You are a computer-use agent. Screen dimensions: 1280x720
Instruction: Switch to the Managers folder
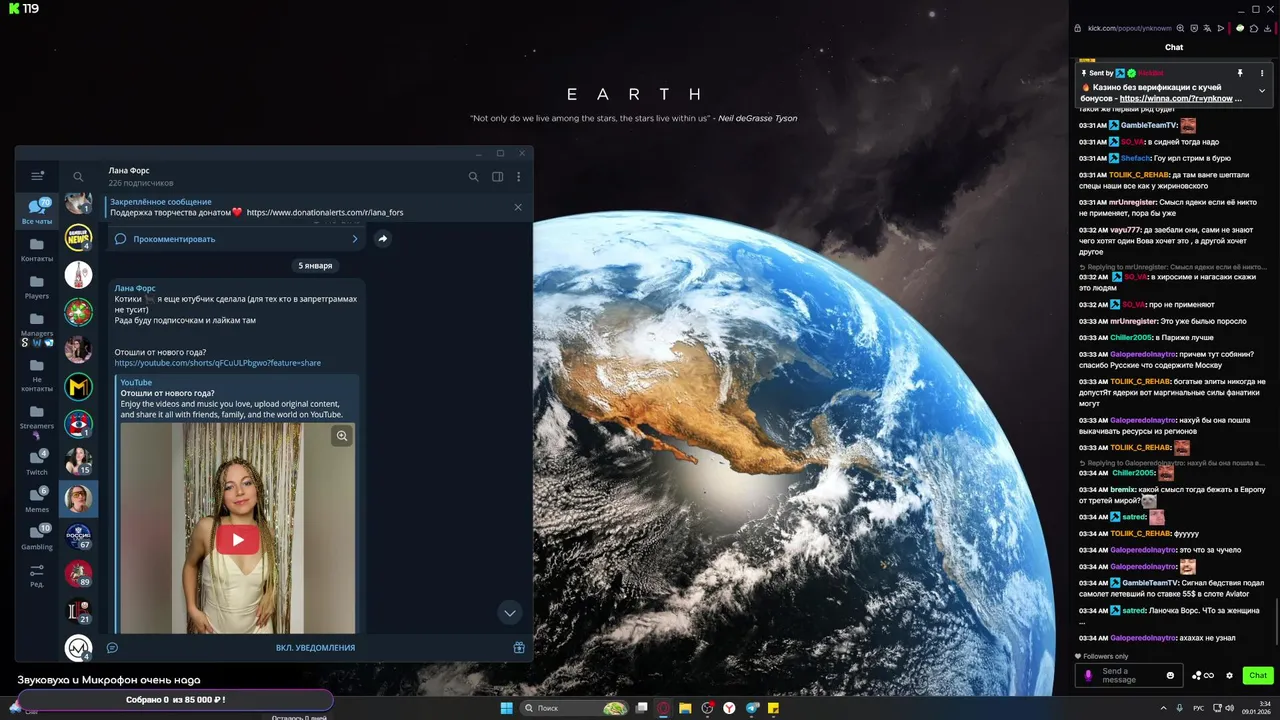pos(37,329)
